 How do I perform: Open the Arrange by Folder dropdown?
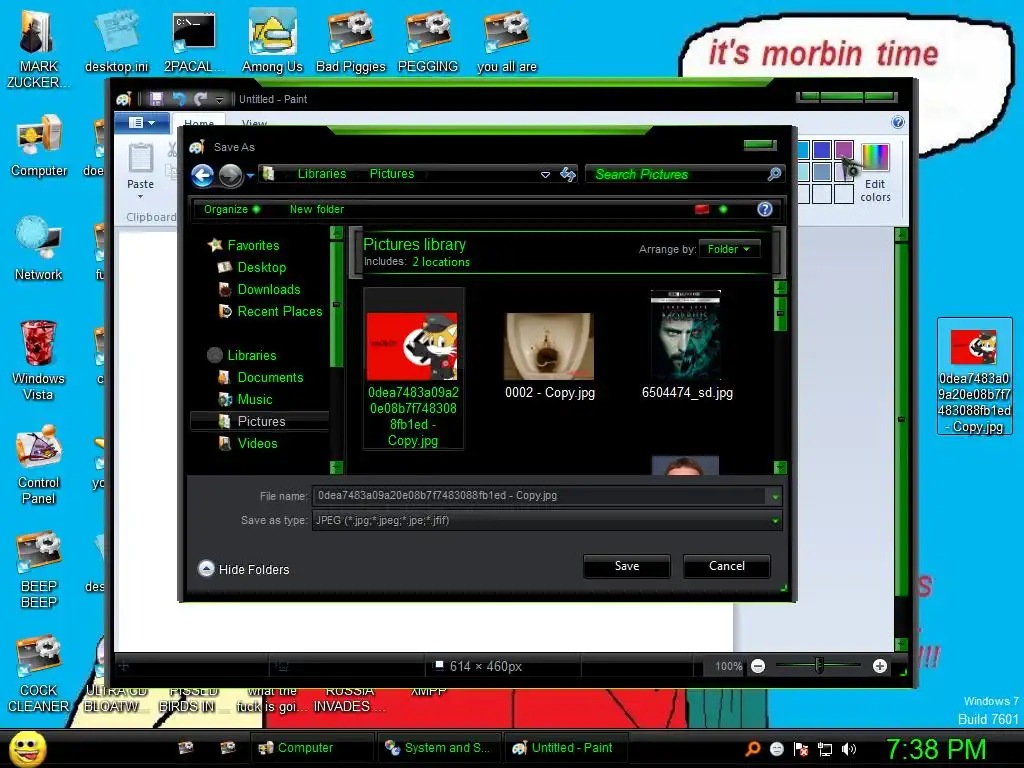tap(729, 249)
